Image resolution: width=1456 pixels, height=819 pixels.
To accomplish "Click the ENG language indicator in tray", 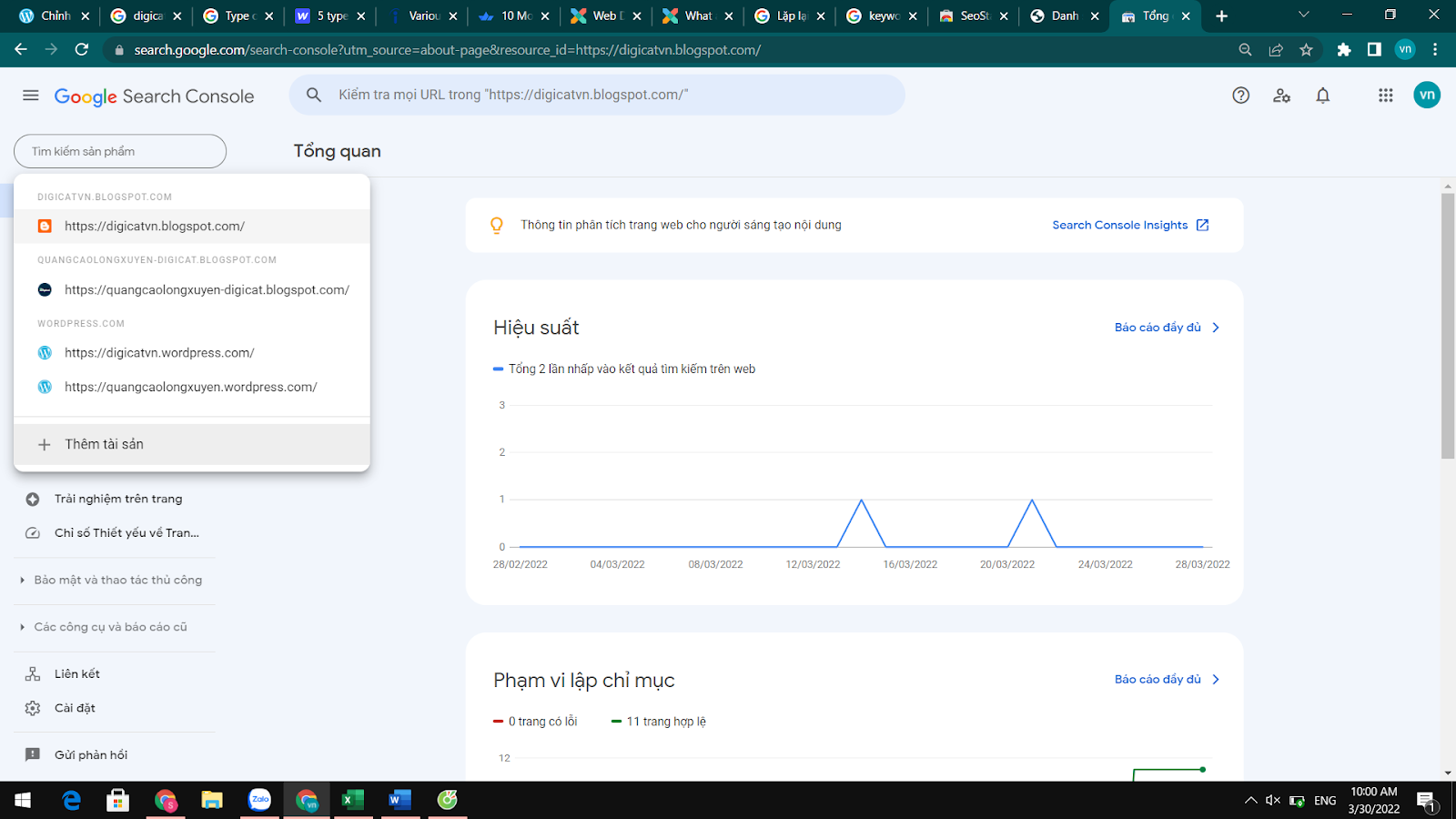I will 1325,801.
